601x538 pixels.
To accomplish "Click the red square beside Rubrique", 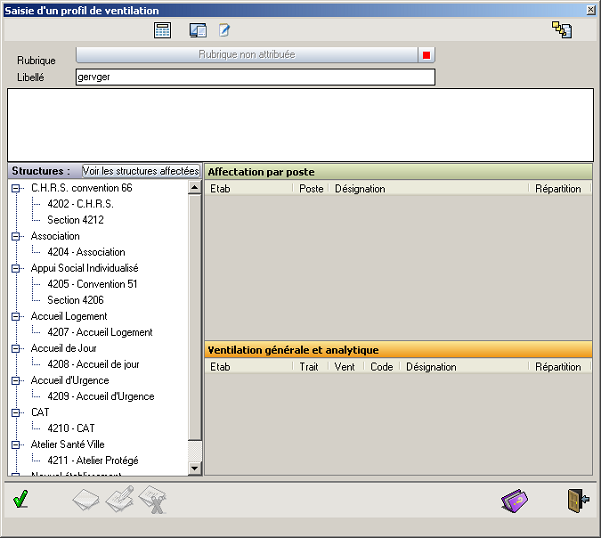I will pos(426,55).
